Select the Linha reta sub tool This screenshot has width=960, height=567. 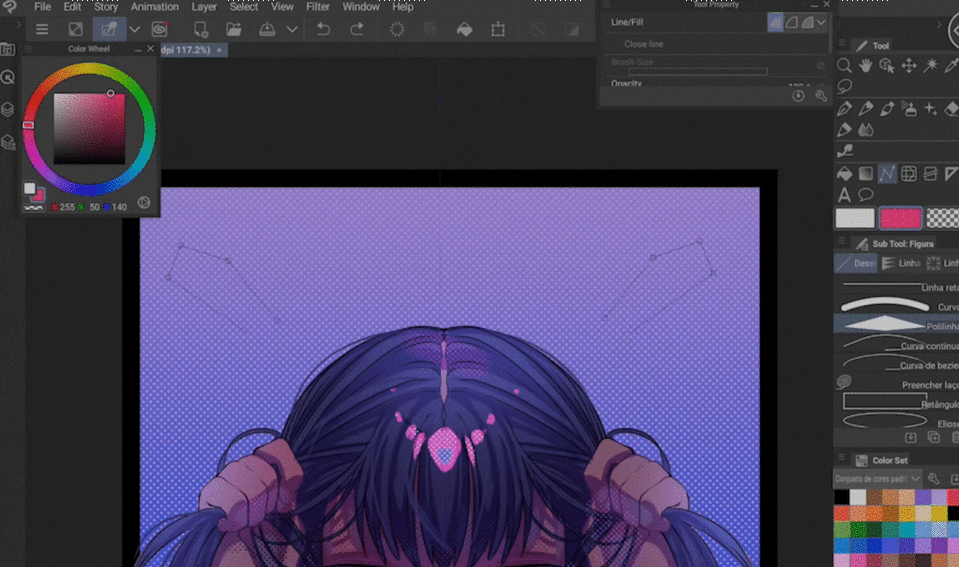(897, 286)
